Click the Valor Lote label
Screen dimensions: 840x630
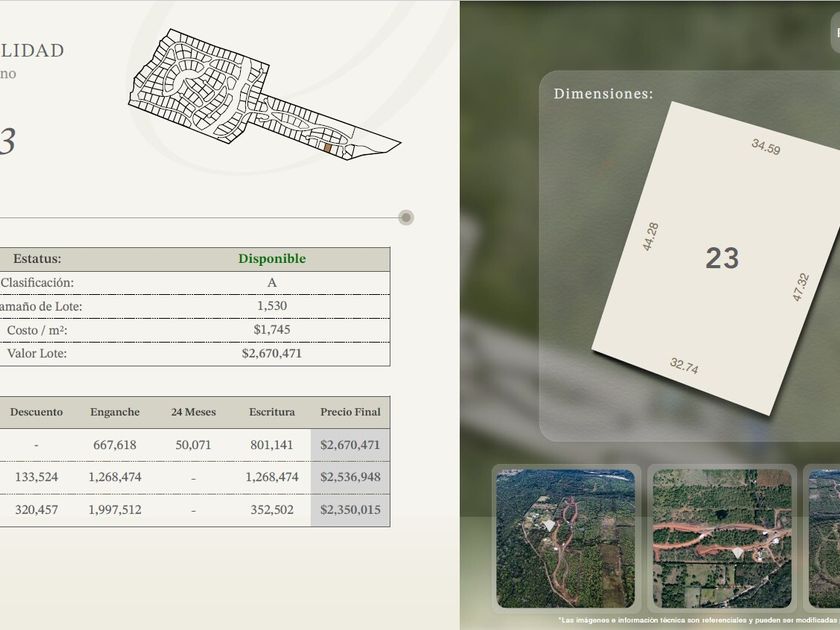(x=37, y=354)
